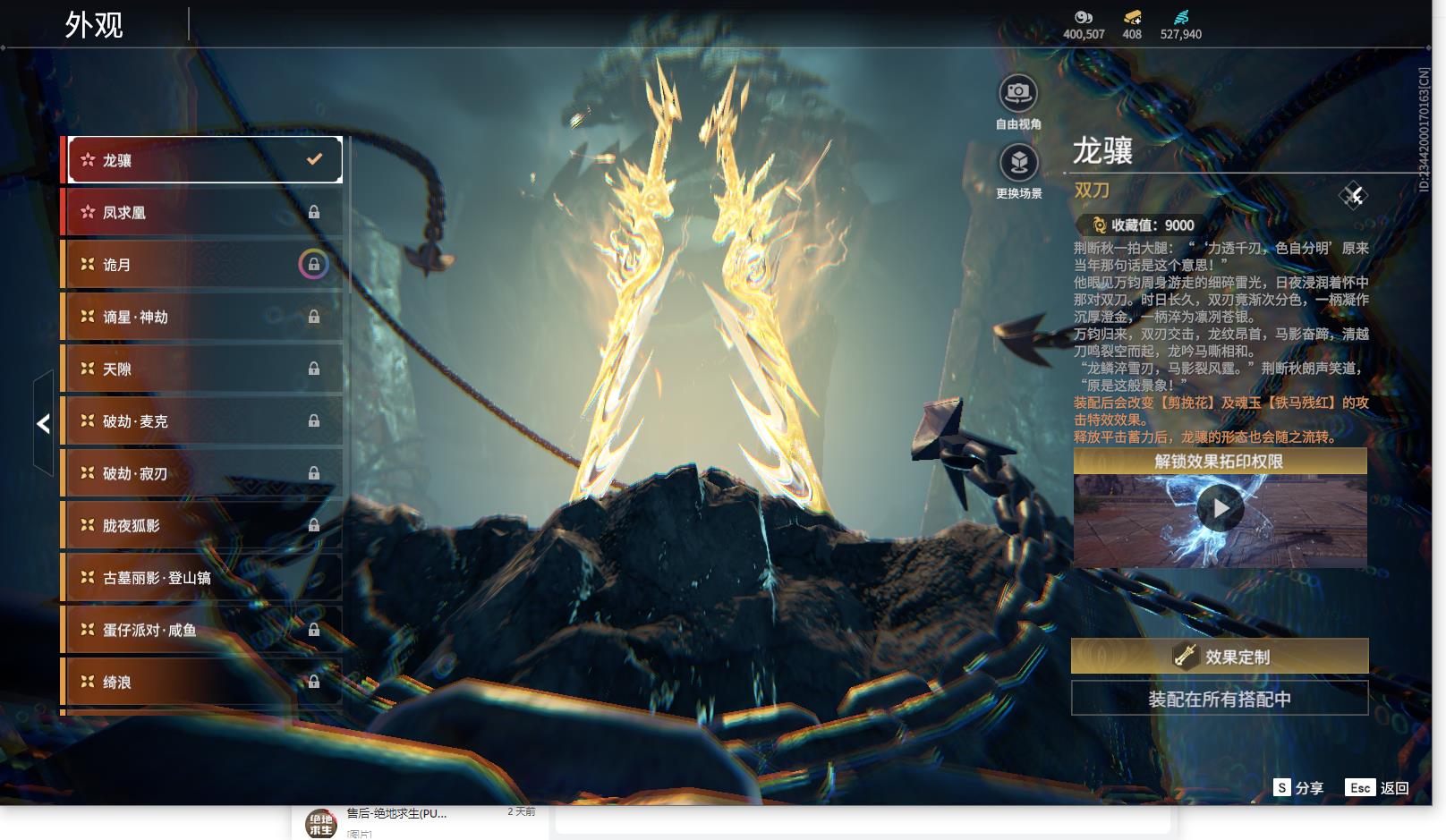1446x840 pixels.
Task: Click the gold ingot currency icon
Action: (1132, 17)
